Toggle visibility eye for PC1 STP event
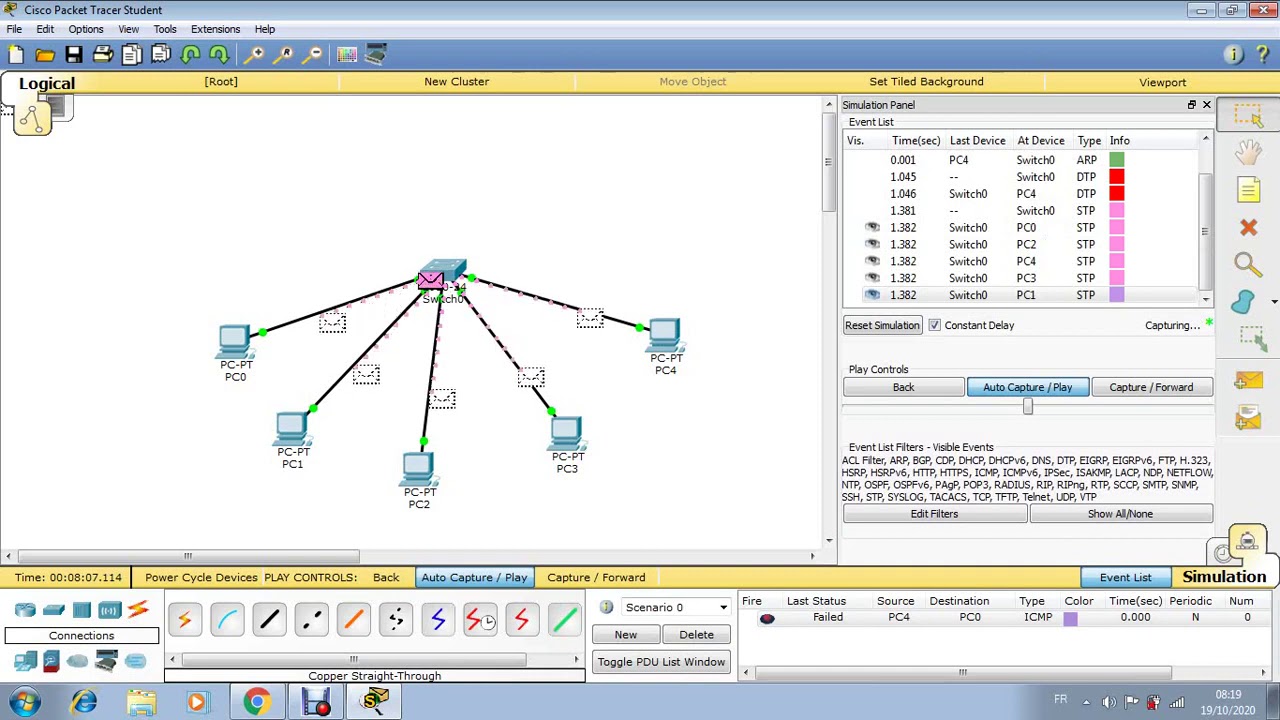 [872, 295]
